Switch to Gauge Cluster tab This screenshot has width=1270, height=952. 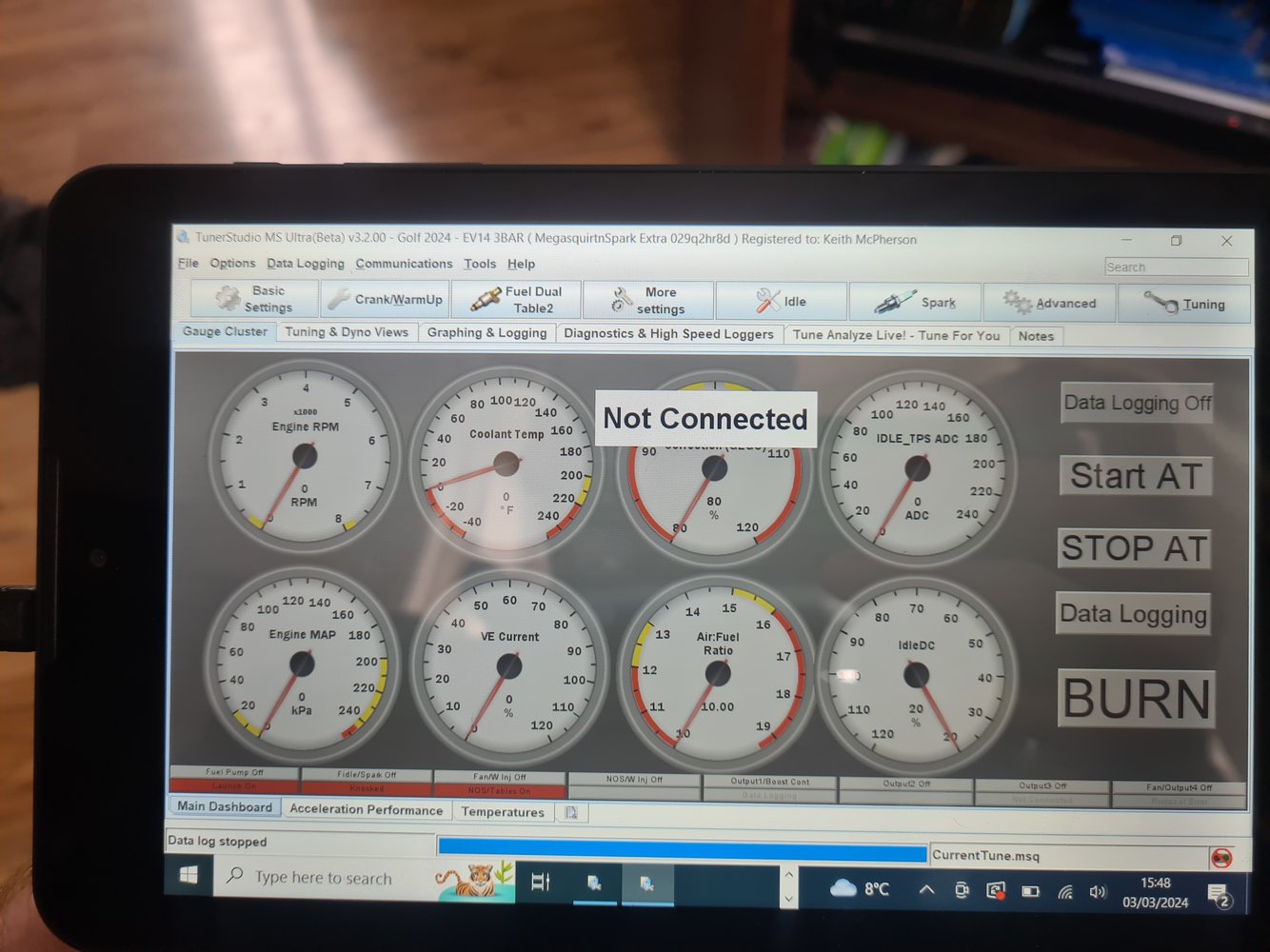pos(225,331)
